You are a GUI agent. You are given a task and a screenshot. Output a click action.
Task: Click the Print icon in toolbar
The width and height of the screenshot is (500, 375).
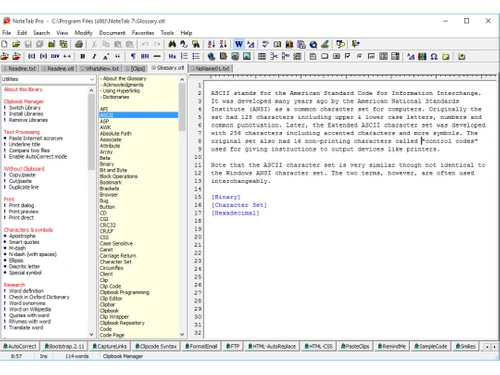pos(79,44)
